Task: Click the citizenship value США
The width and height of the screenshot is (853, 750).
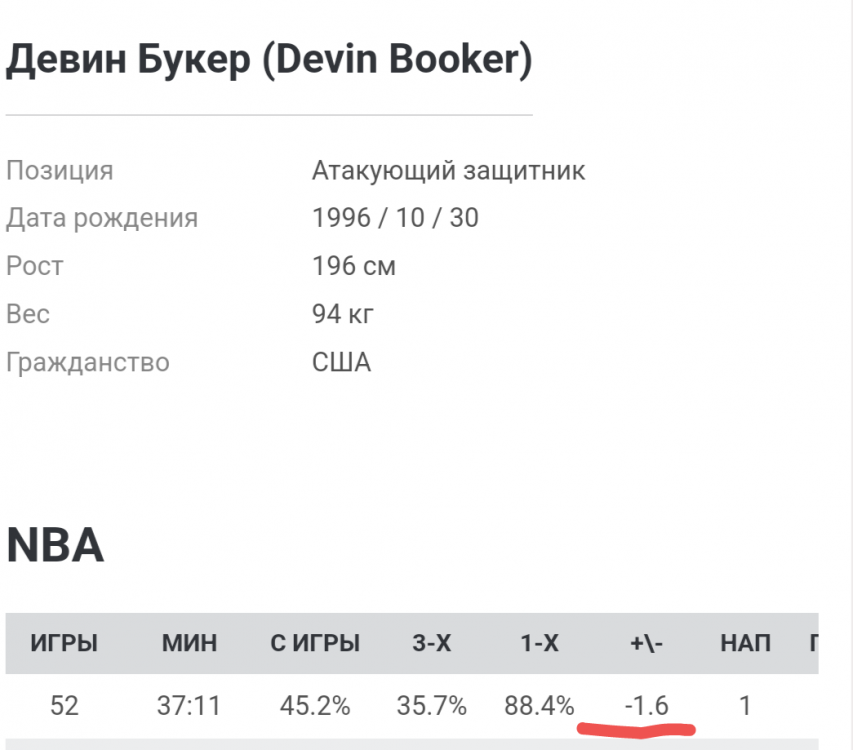Action: 341,362
